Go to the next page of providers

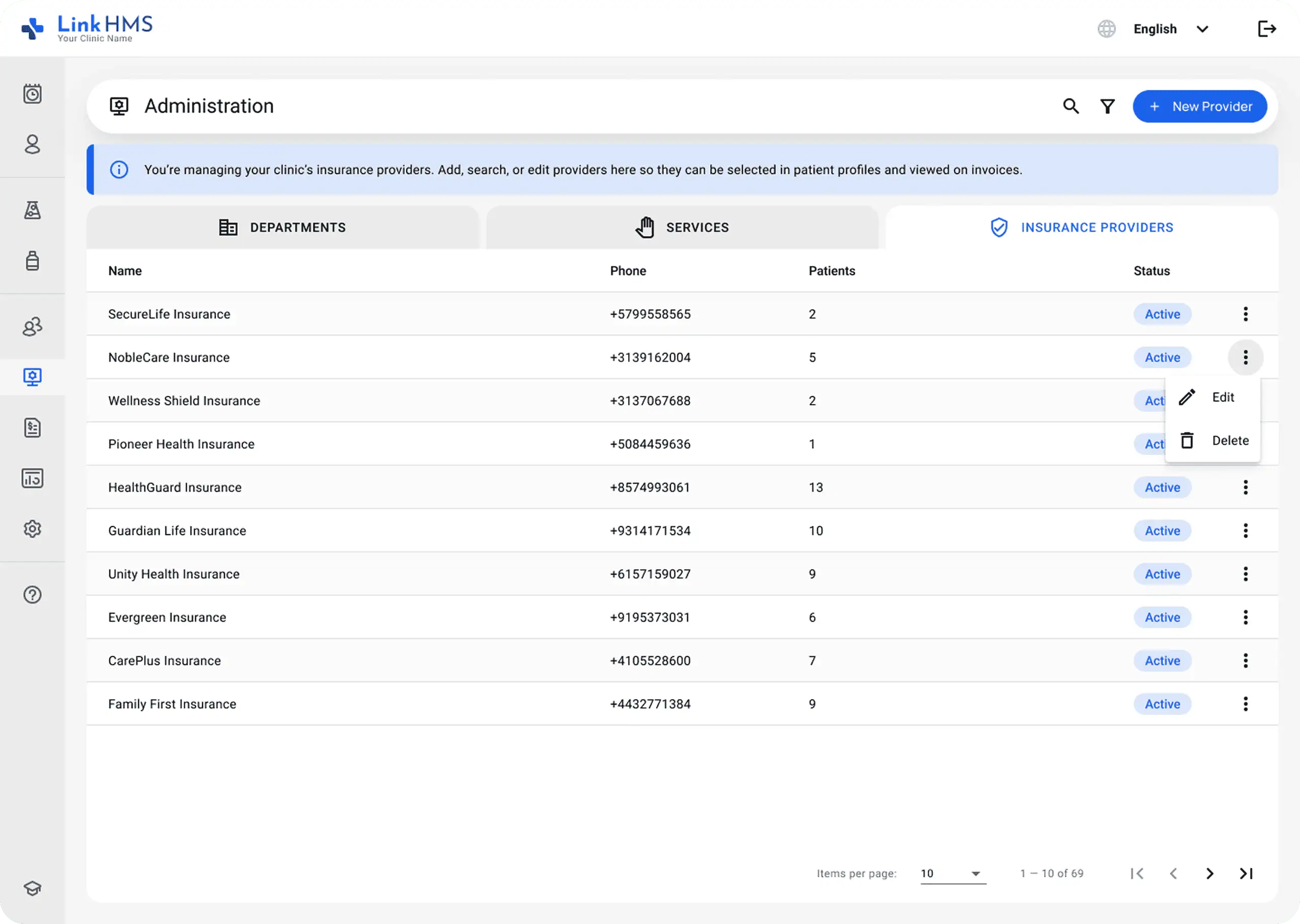point(1210,873)
